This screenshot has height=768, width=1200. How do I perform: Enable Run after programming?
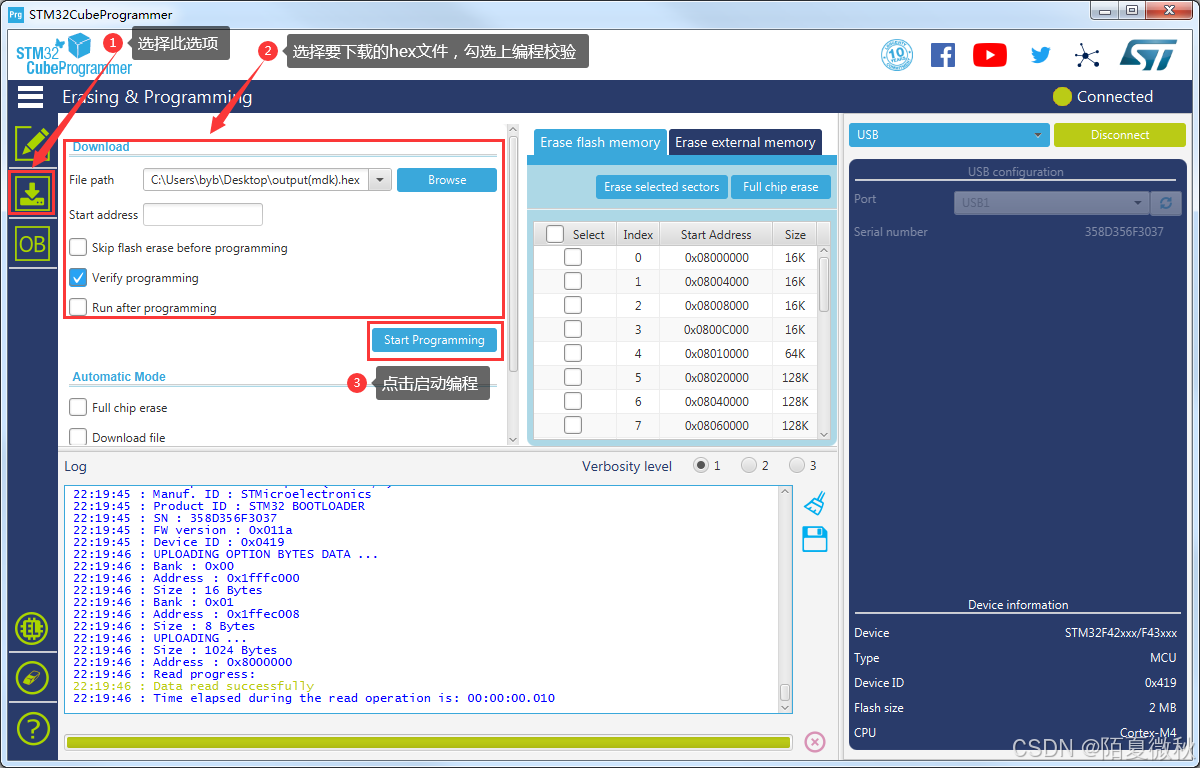pyautogui.click(x=78, y=307)
